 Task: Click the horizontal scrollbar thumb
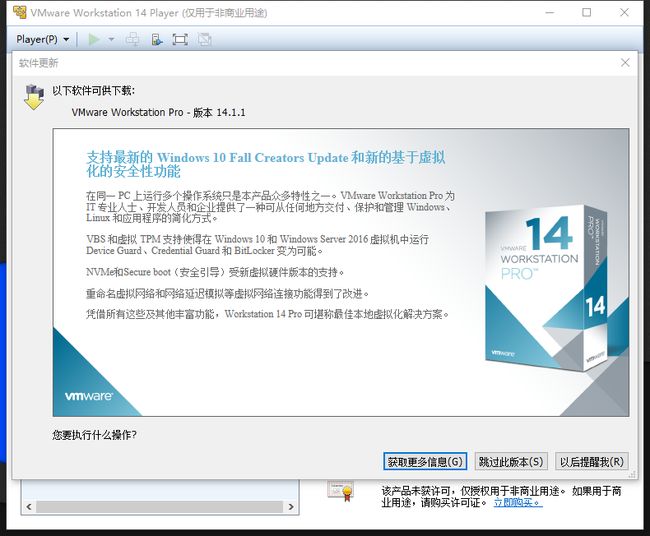coord(160,507)
